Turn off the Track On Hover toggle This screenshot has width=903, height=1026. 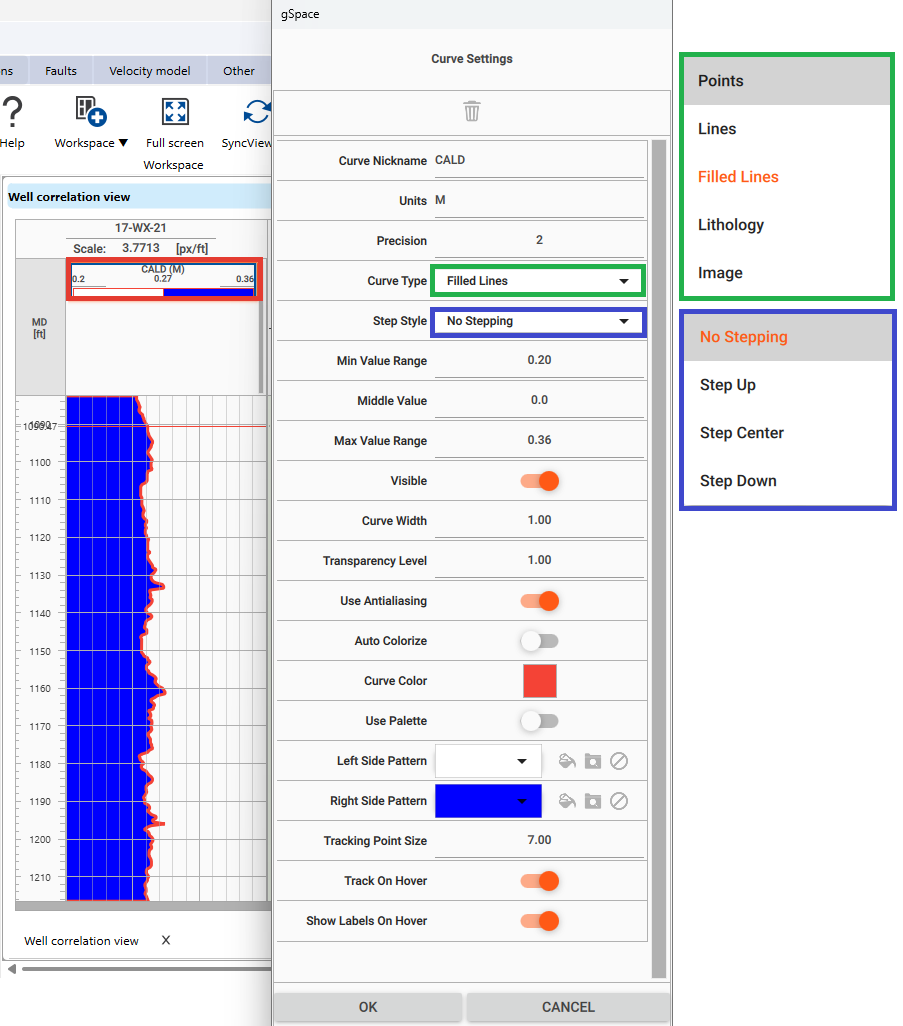pos(539,881)
